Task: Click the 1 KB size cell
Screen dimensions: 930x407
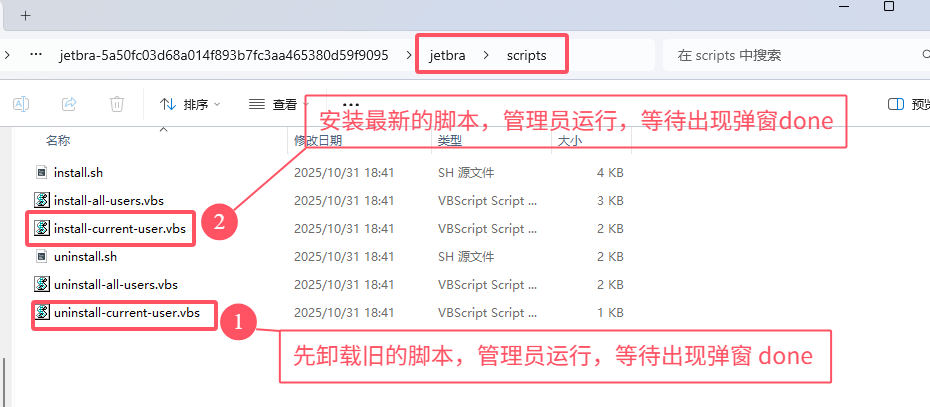Action: point(610,312)
